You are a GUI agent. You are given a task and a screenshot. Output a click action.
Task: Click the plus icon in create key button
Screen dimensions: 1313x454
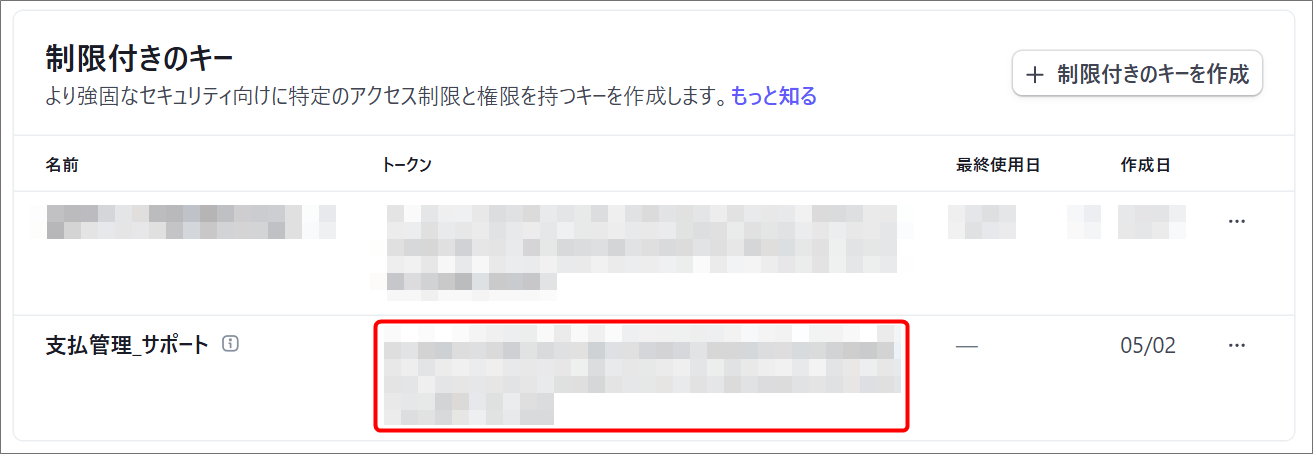pos(1035,74)
